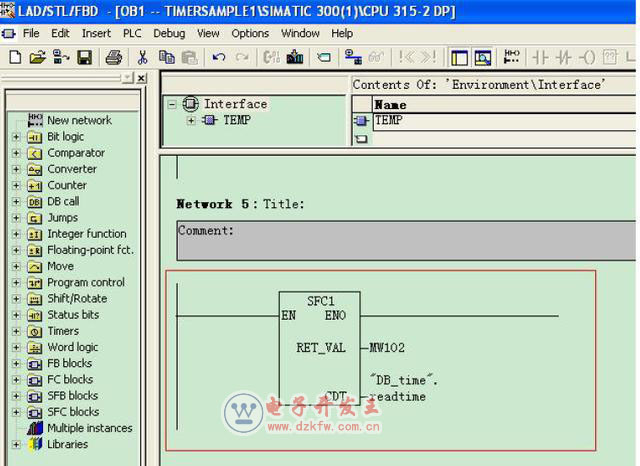Click the Cut scissors icon
Viewport: 640px width, 466px height.
click(143, 58)
